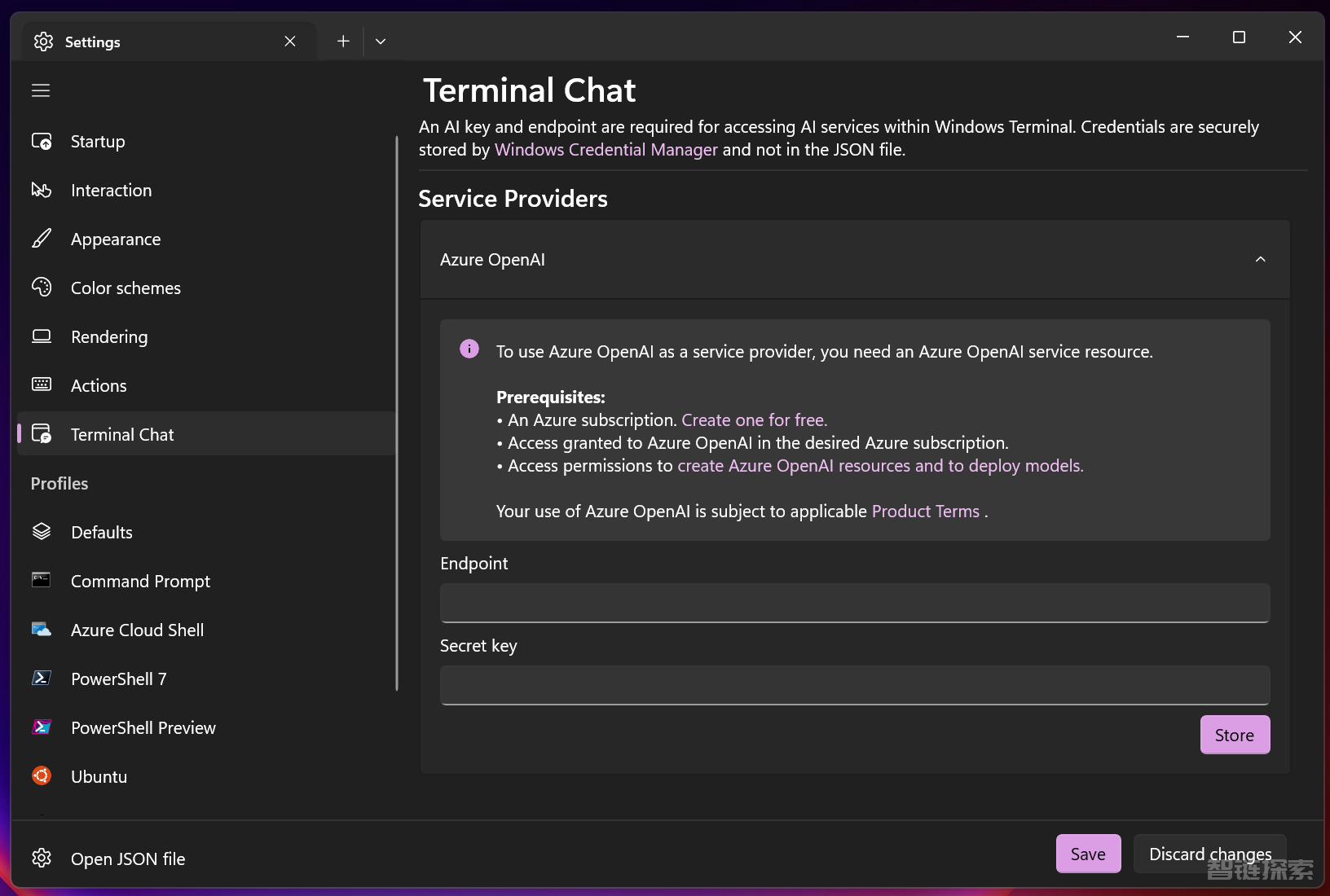Click the Terminal Chat sidebar icon
1330x896 pixels.
pyautogui.click(x=42, y=434)
